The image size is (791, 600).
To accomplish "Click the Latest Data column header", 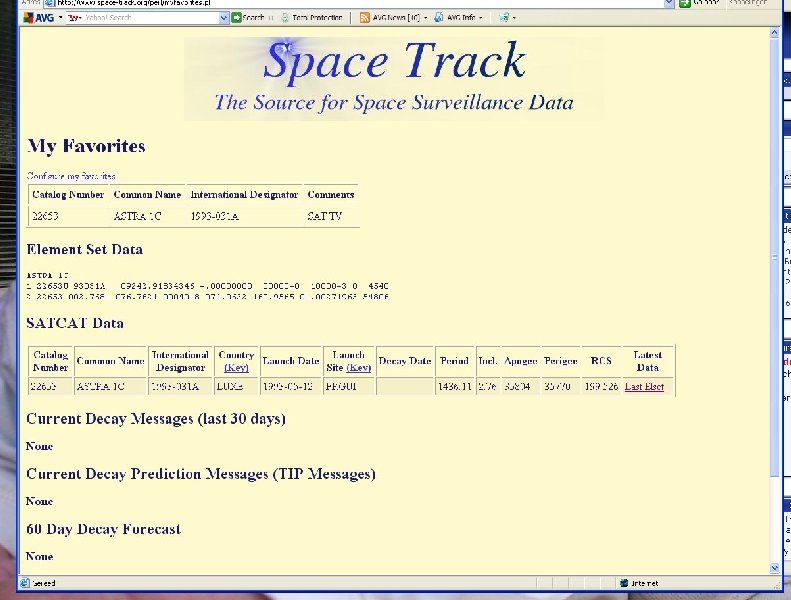I will [x=648, y=361].
